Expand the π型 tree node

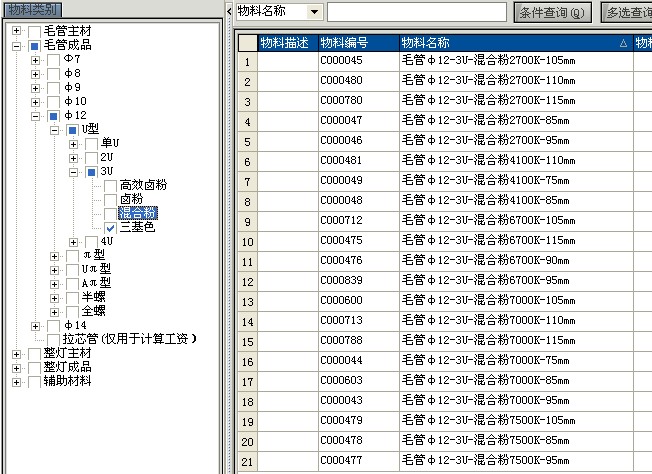coord(55,256)
